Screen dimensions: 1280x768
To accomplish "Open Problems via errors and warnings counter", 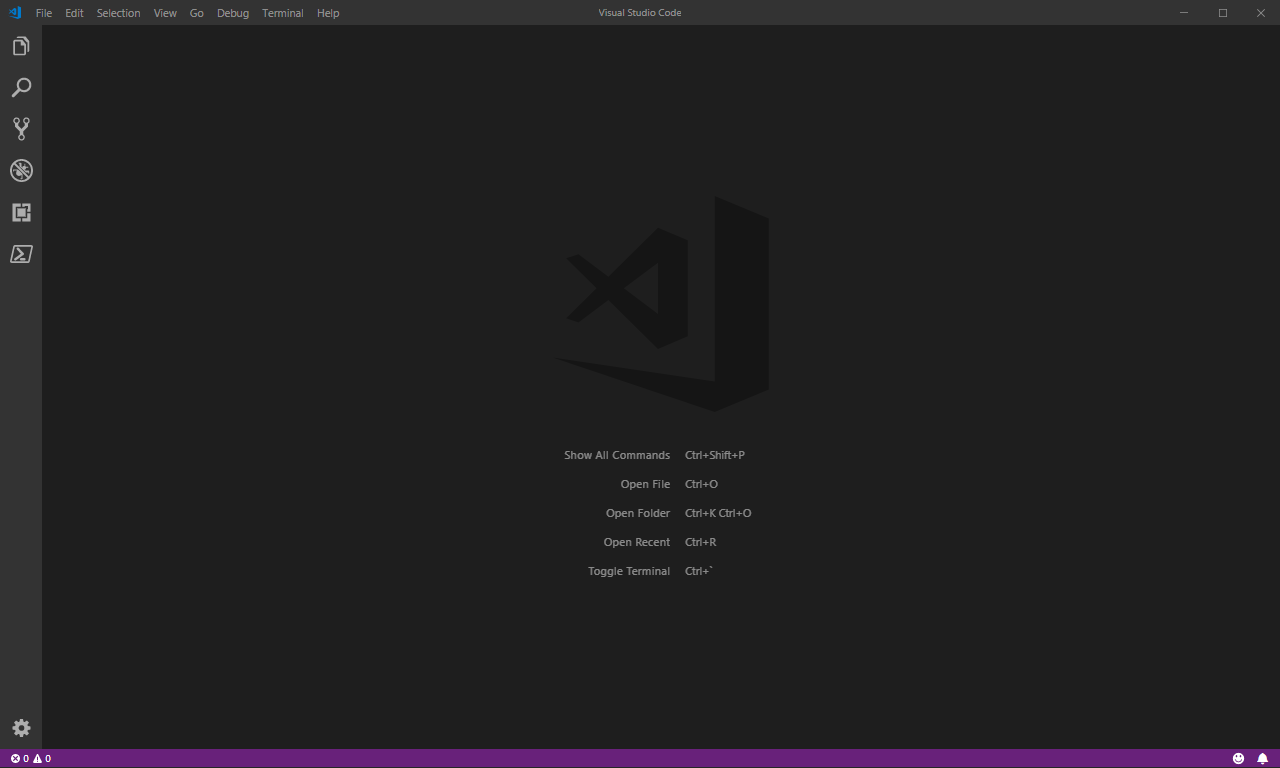I will tap(31, 759).
